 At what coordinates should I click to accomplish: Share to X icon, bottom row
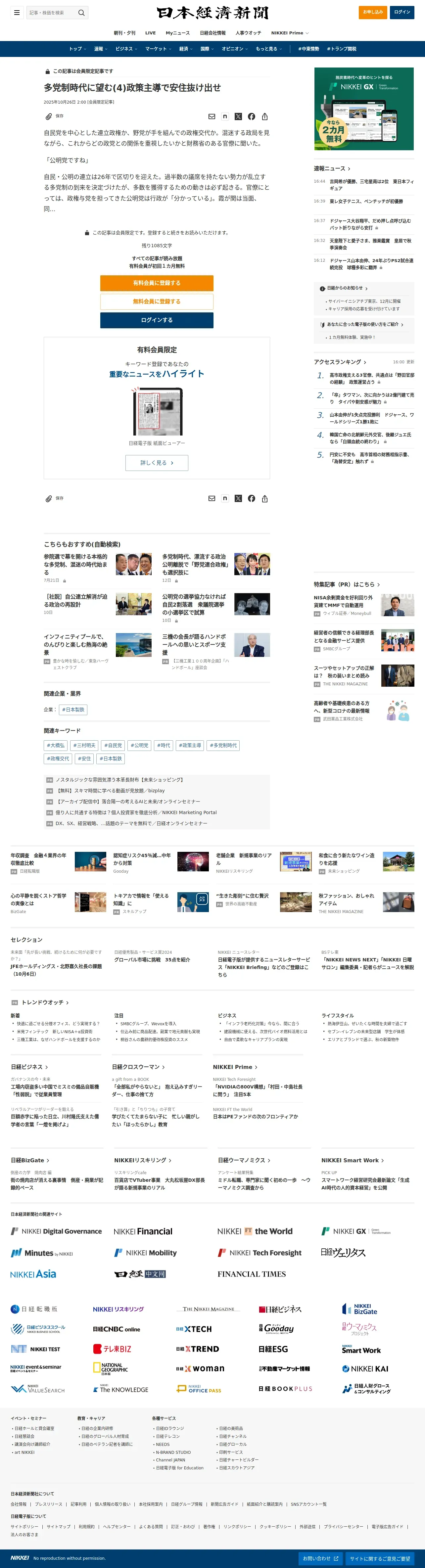coord(238,498)
